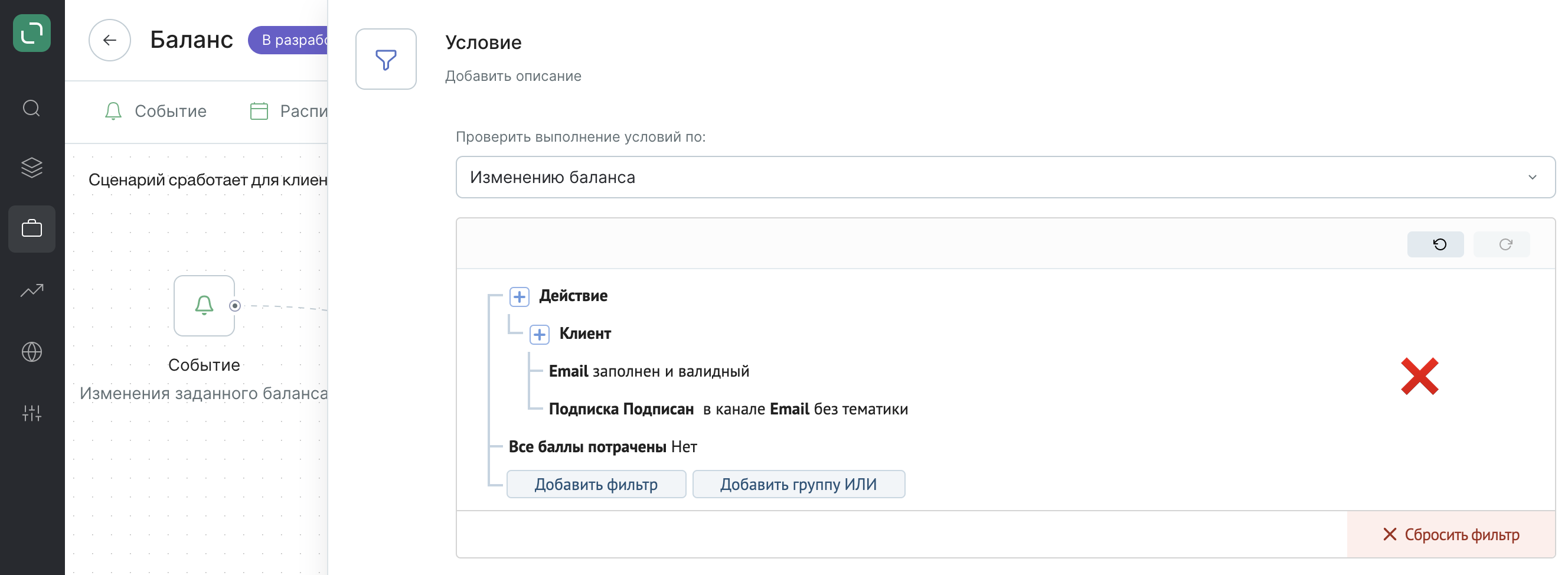
Task: Click the 'В разработке' status badge
Action: pos(289,40)
